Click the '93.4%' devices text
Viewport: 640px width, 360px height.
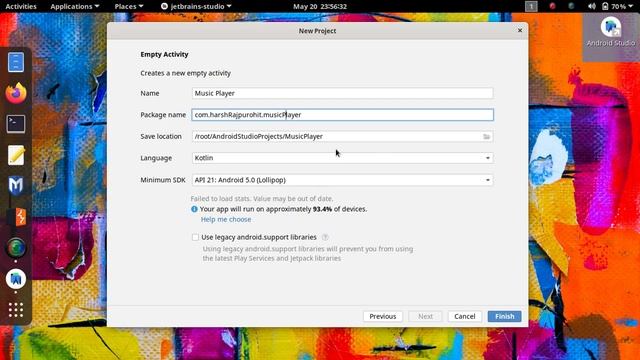coord(322,209)
